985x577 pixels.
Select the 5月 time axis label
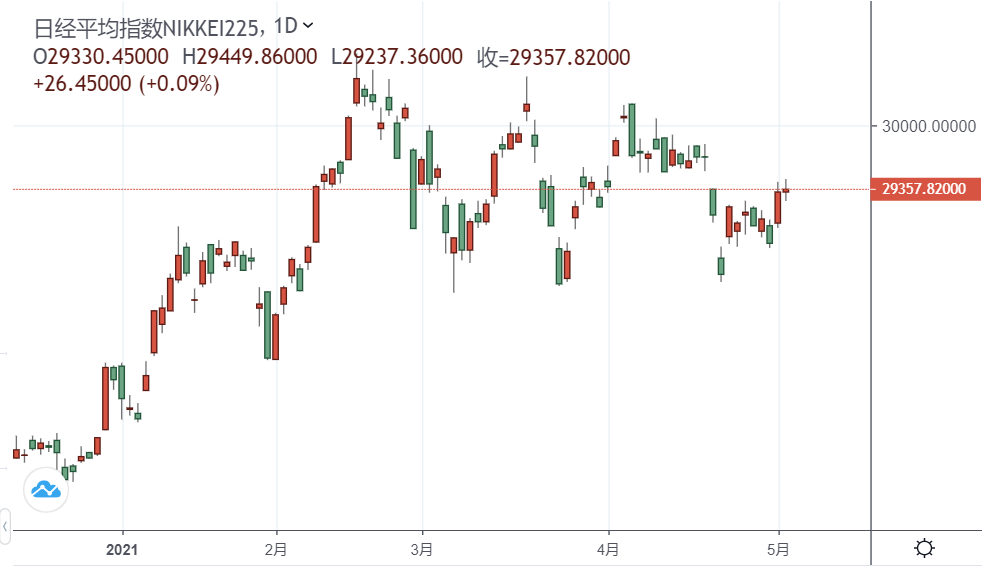click(x=779, y=549)
